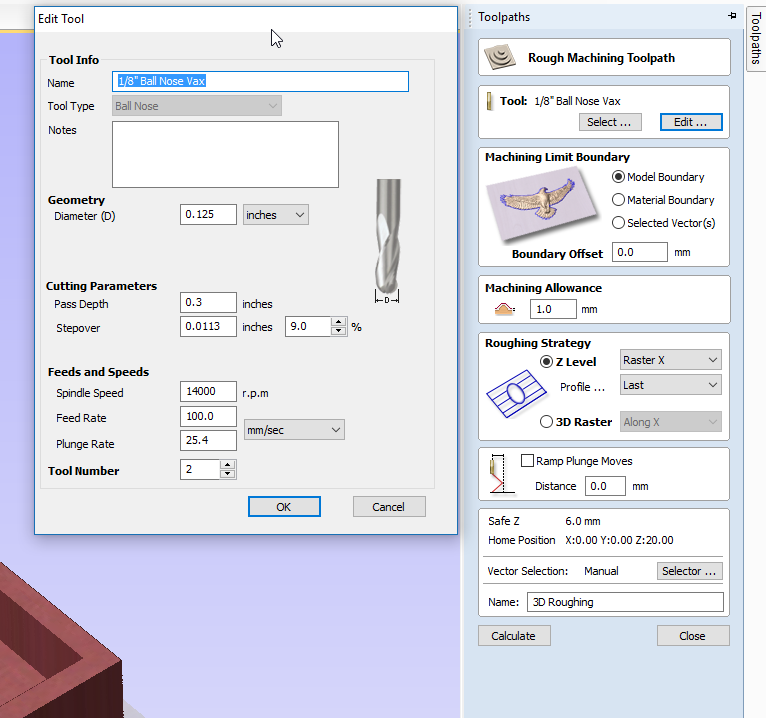
Task: Click the Notes text area
Action: (225, 154)
